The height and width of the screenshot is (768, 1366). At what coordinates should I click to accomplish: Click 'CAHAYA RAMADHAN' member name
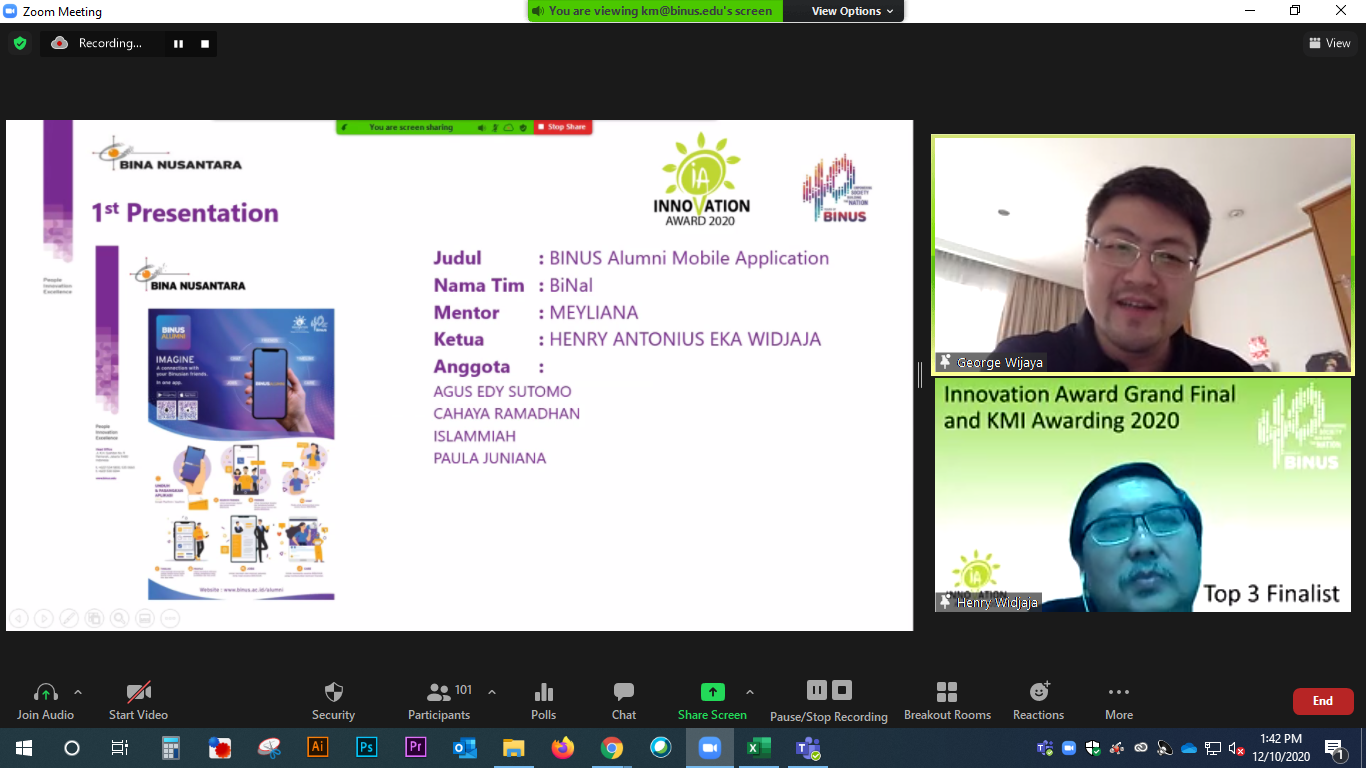tap(506, 413)
